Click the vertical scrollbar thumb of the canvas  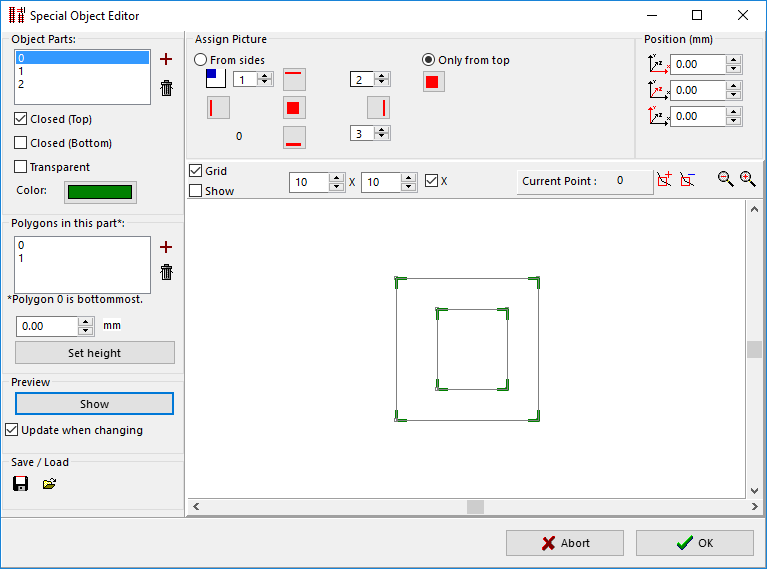coord(754,349)
